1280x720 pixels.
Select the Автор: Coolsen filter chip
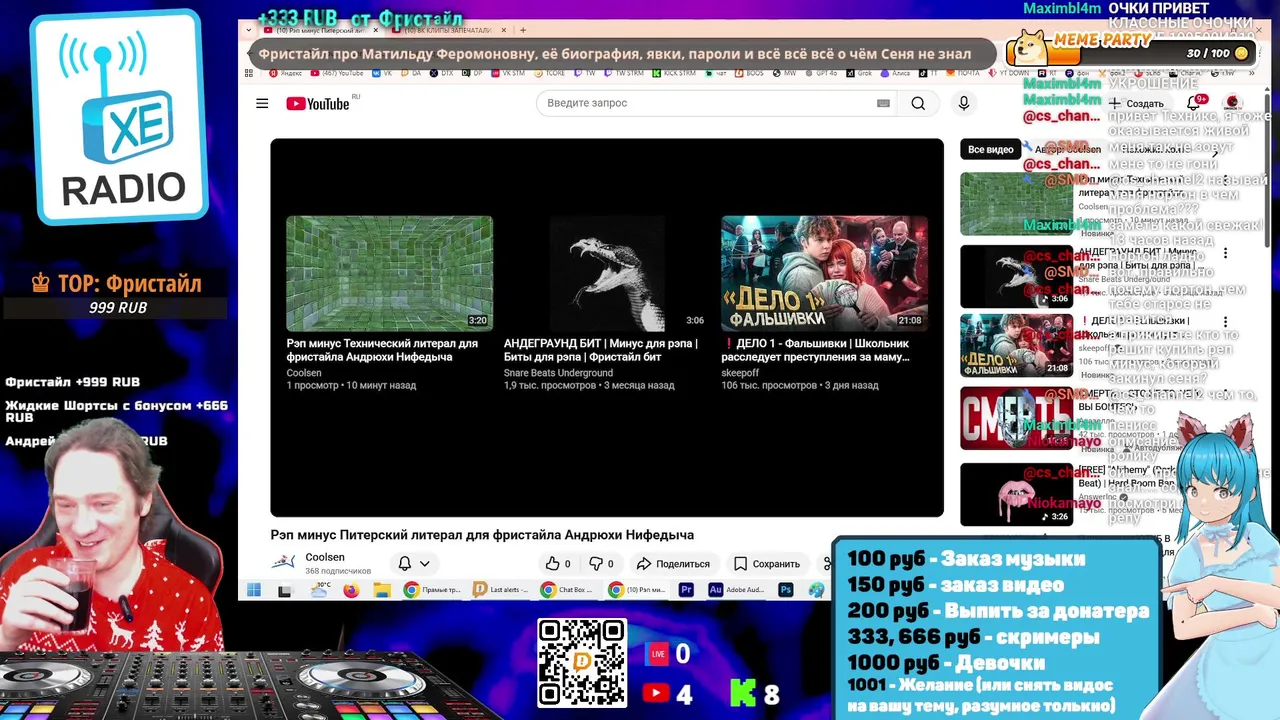pos(1065,149)
